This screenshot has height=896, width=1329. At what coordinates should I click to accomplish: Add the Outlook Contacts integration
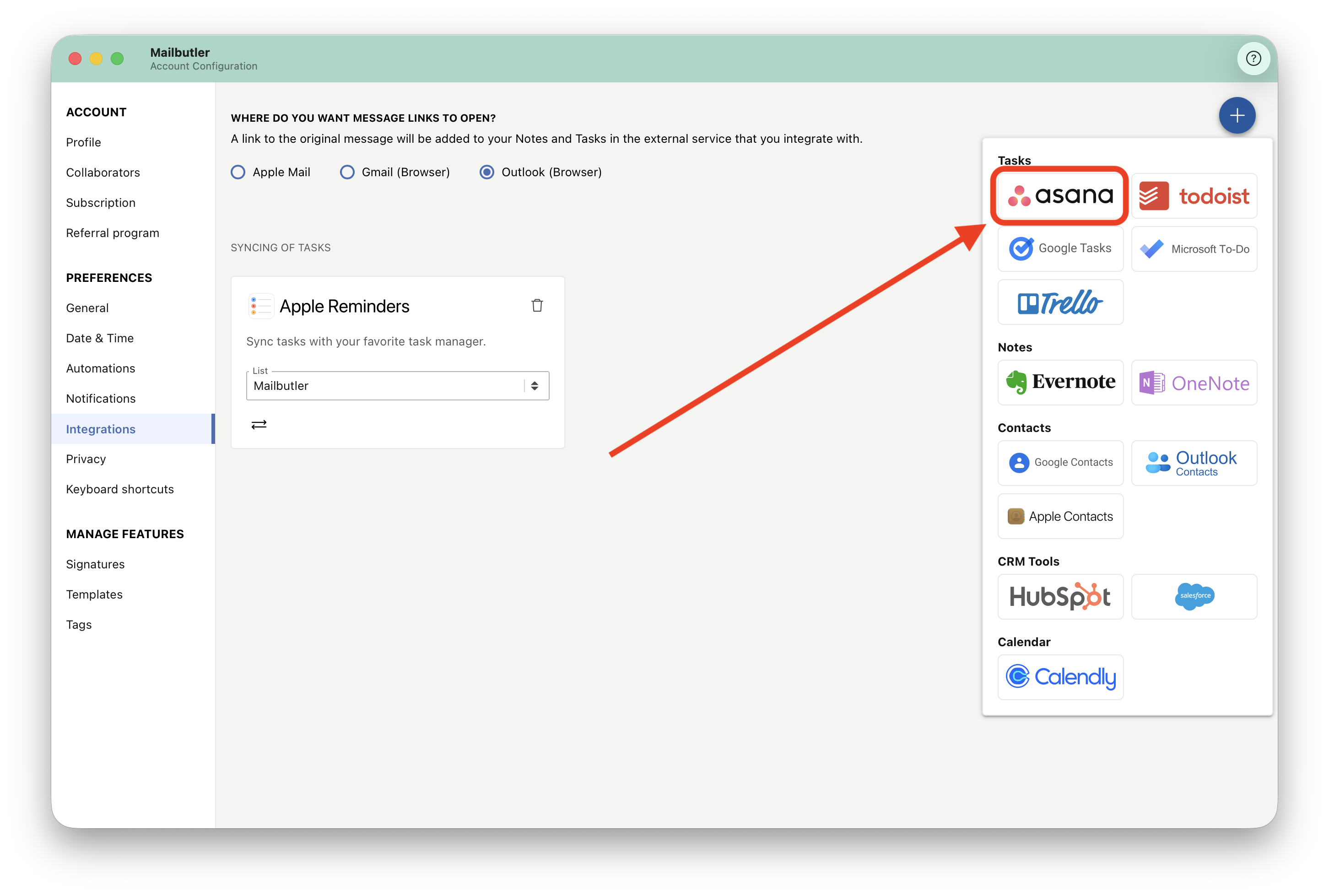(x=1194, y=462)
